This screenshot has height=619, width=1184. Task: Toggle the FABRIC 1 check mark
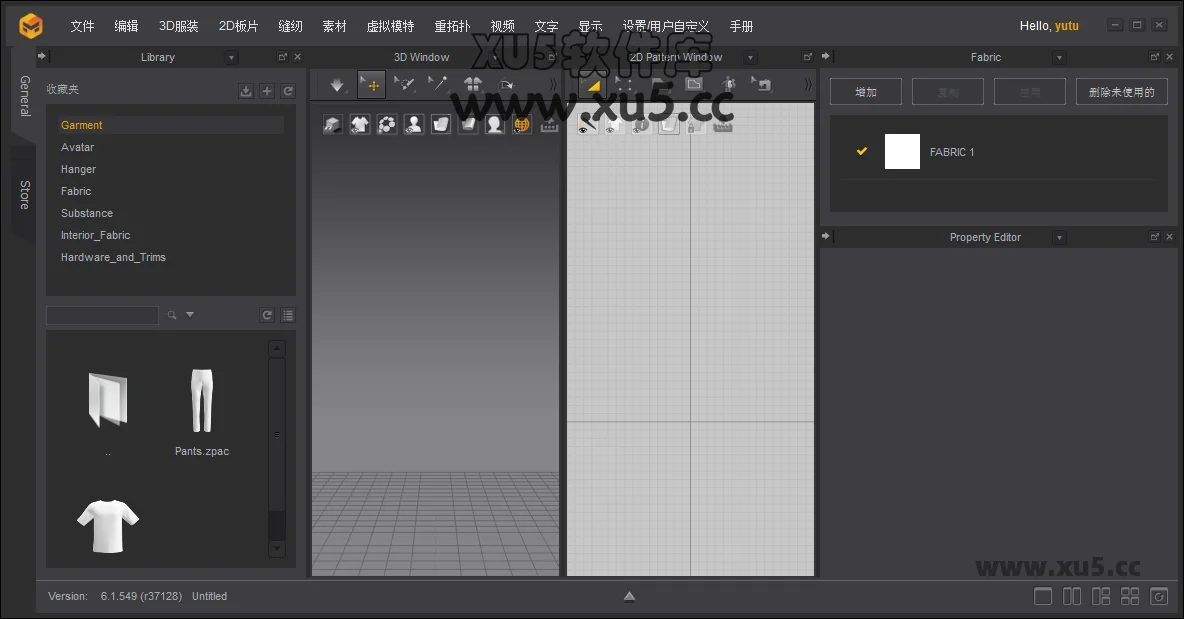[861, 151]
